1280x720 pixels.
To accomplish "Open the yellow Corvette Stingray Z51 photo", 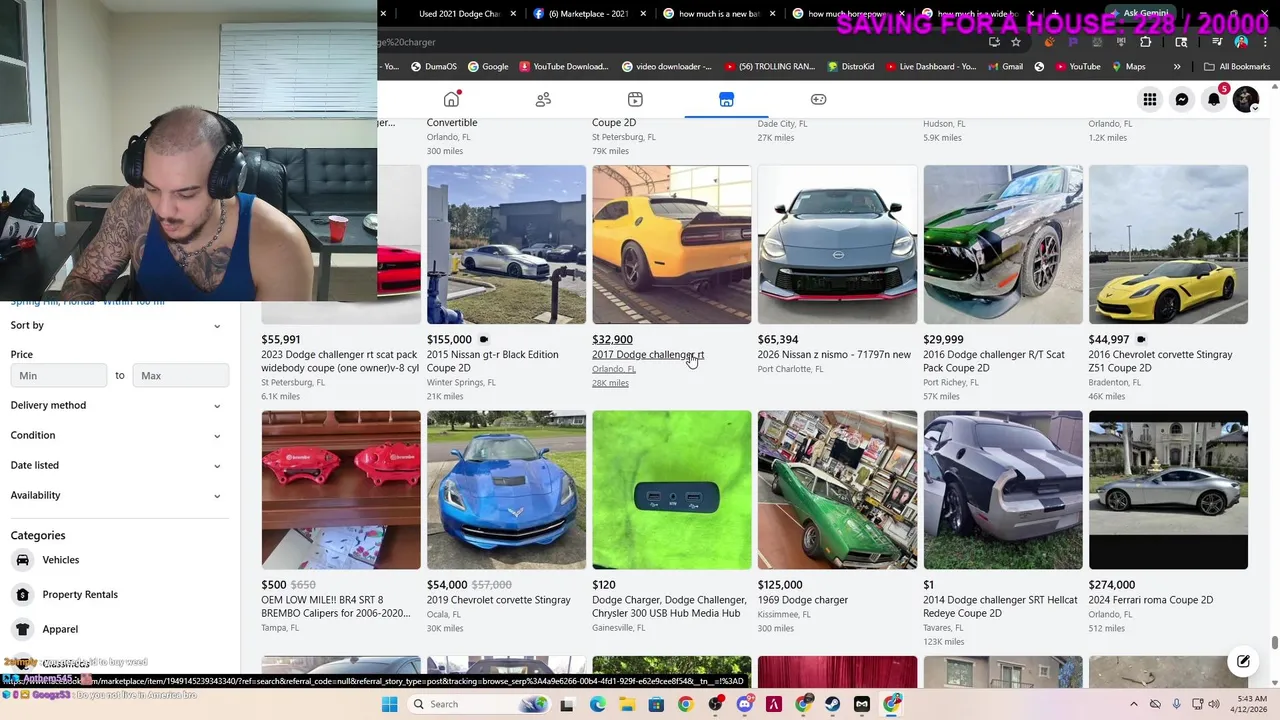I will click(1168, 245).
